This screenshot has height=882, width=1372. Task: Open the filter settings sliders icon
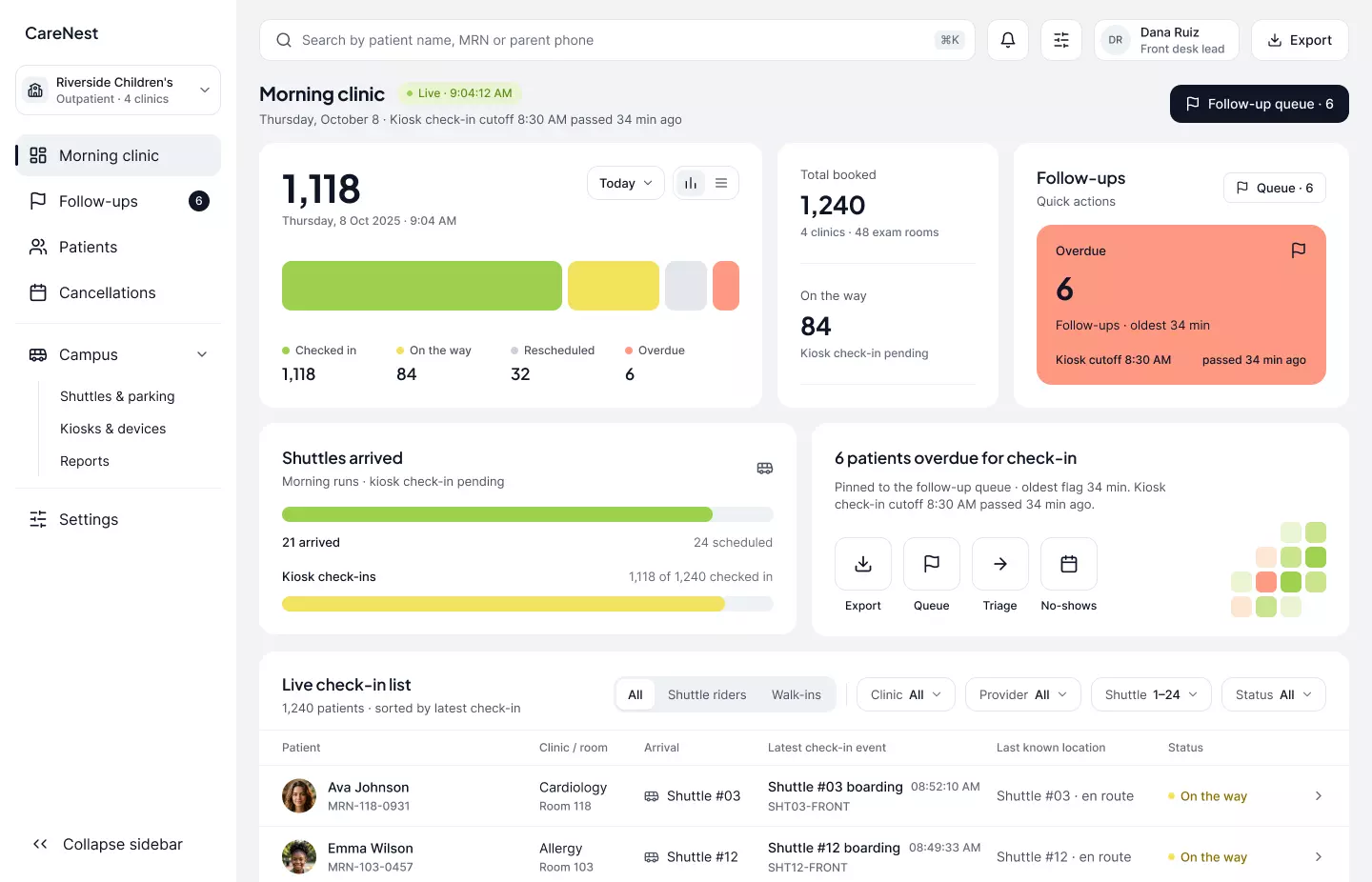pyautogui.click(x=1061, y=40)
